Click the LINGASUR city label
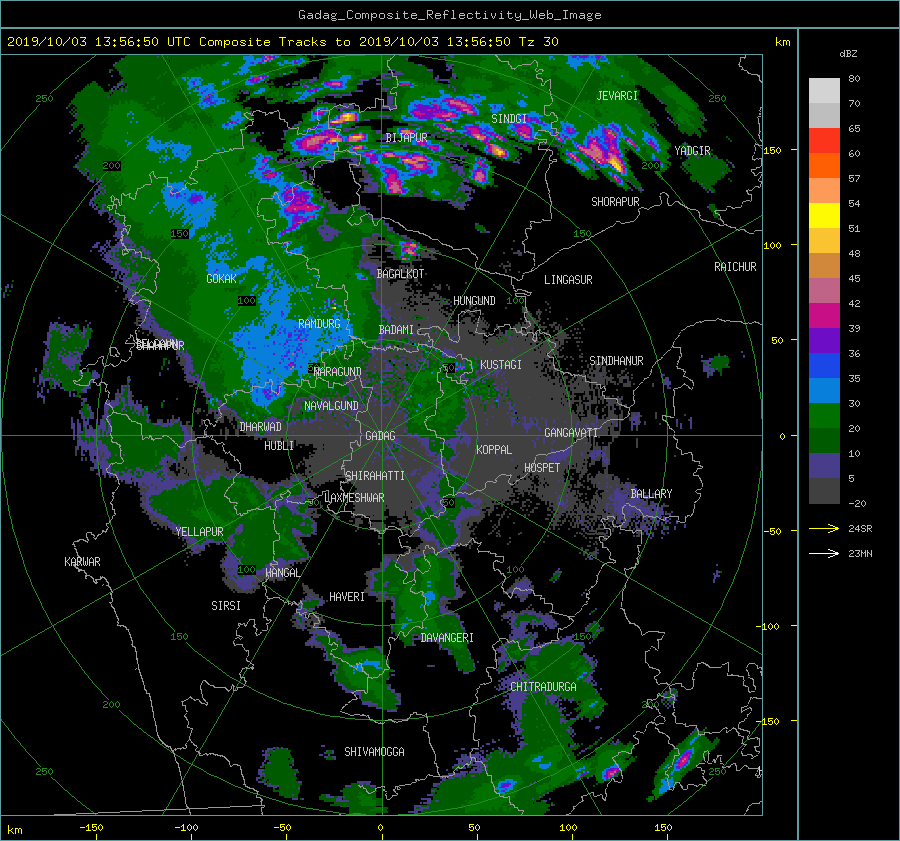This screenshot has height=841, width=900. 568,280
